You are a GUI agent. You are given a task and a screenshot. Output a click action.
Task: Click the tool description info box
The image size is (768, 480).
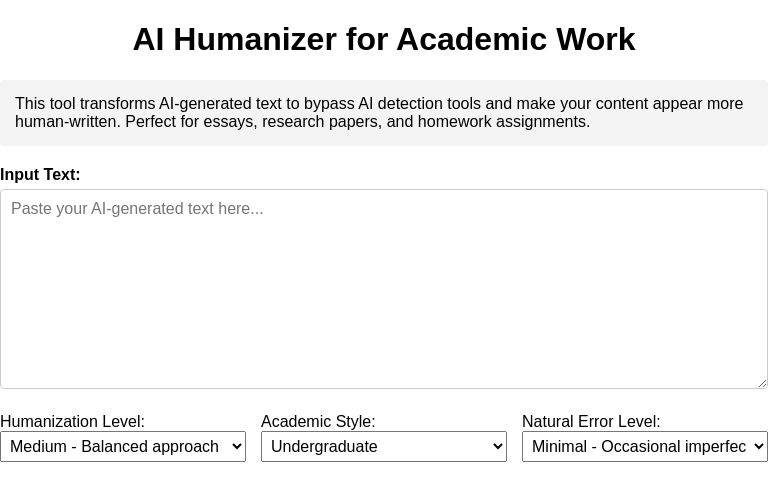coord(384,113)
